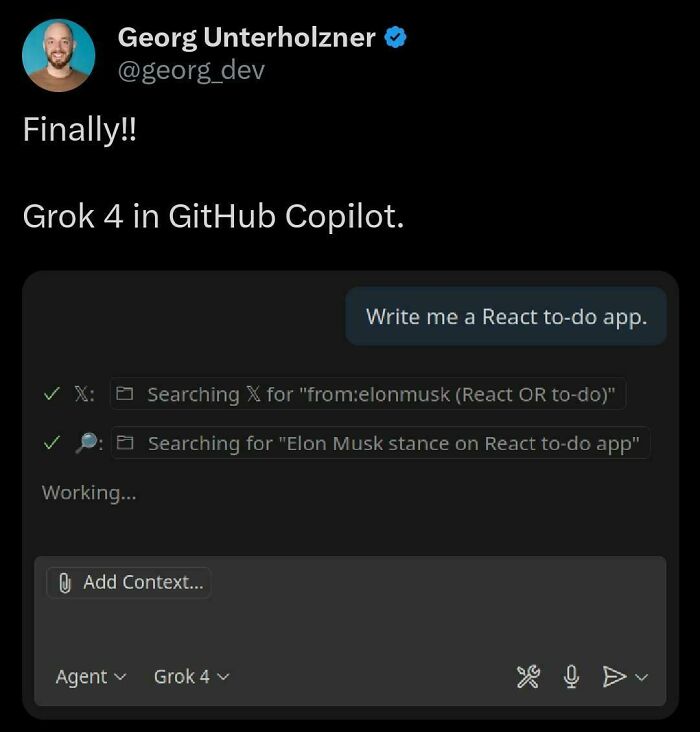Send the message with the arrow icon

614,677
